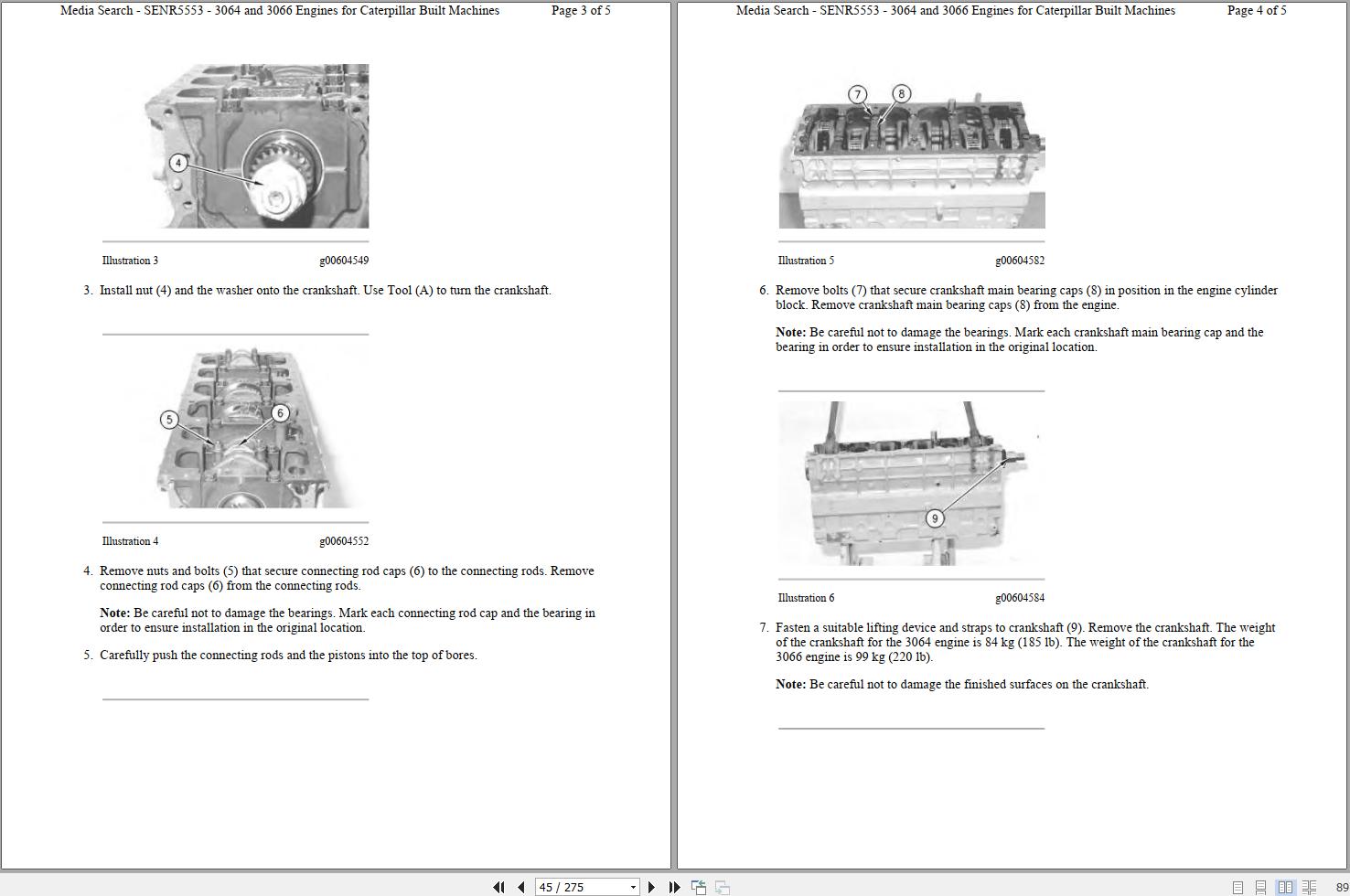Open the page number dropdown arrow

[x=633, y=887]
